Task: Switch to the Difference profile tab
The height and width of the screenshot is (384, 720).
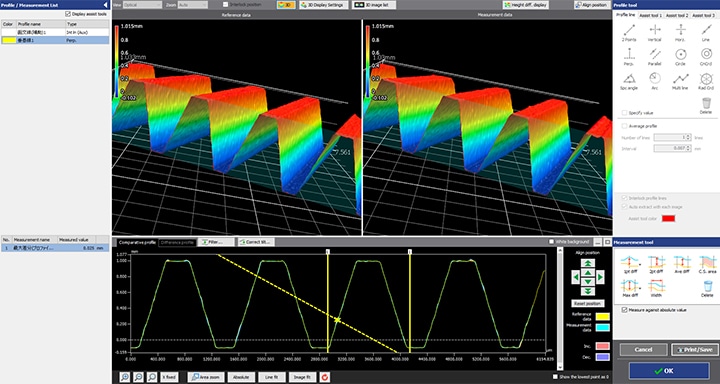Action: (x=177, y=242)
